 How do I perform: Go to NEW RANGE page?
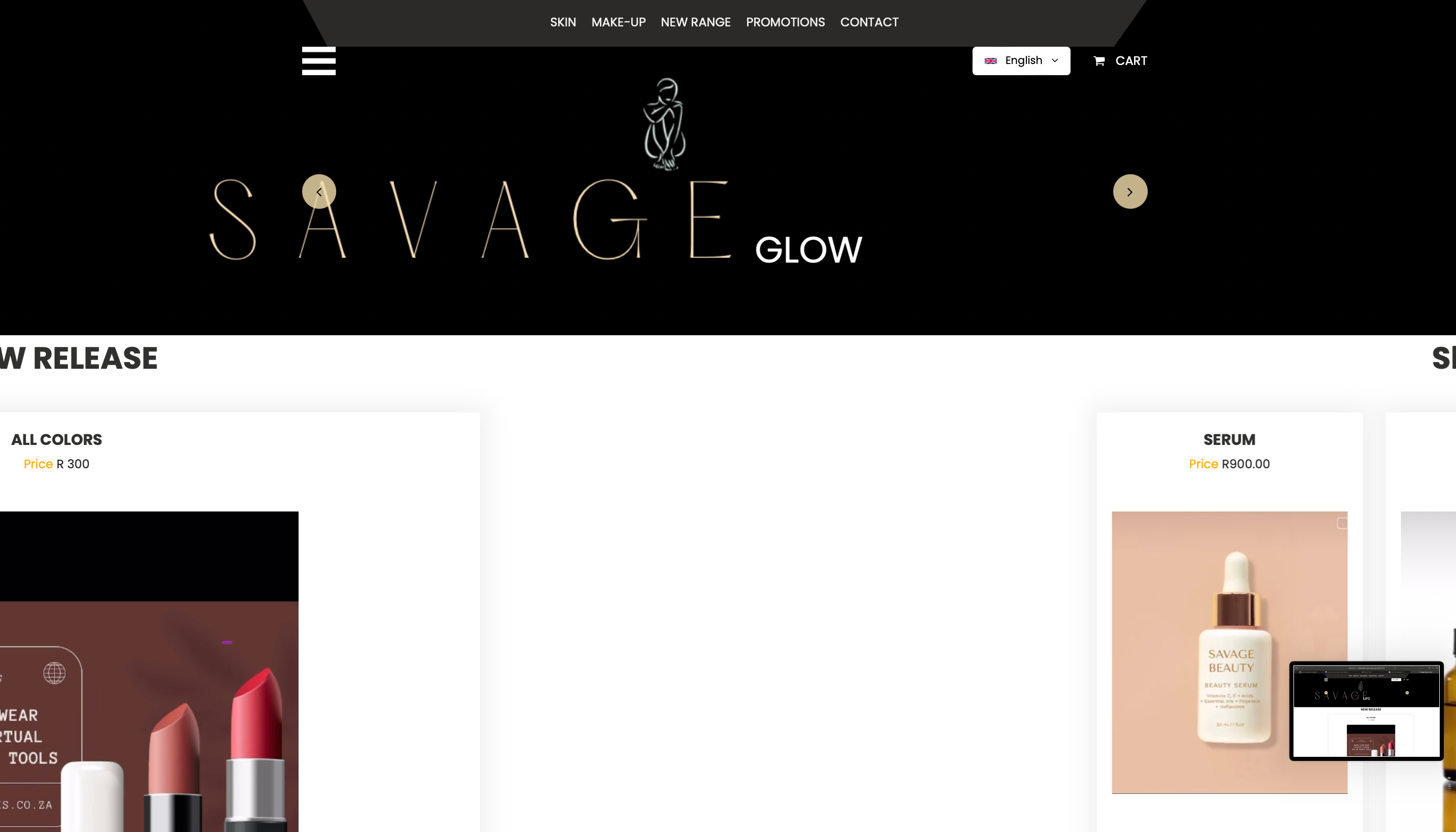click(x=695, y=22)
